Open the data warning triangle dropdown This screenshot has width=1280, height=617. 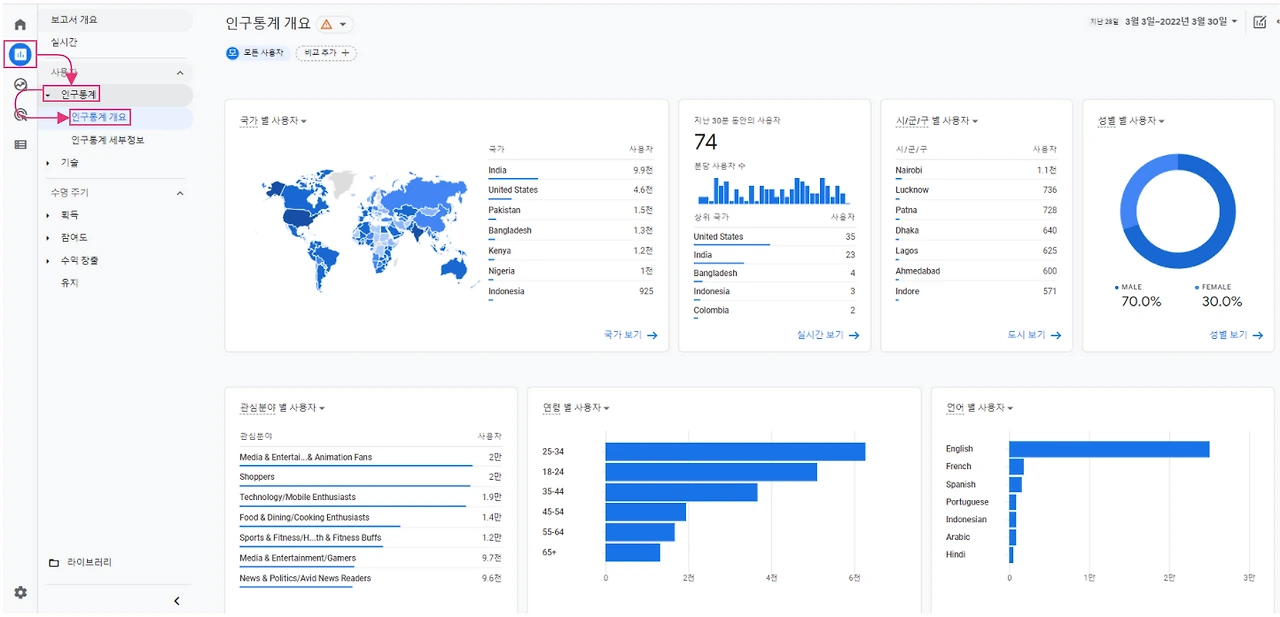(335, 24)
